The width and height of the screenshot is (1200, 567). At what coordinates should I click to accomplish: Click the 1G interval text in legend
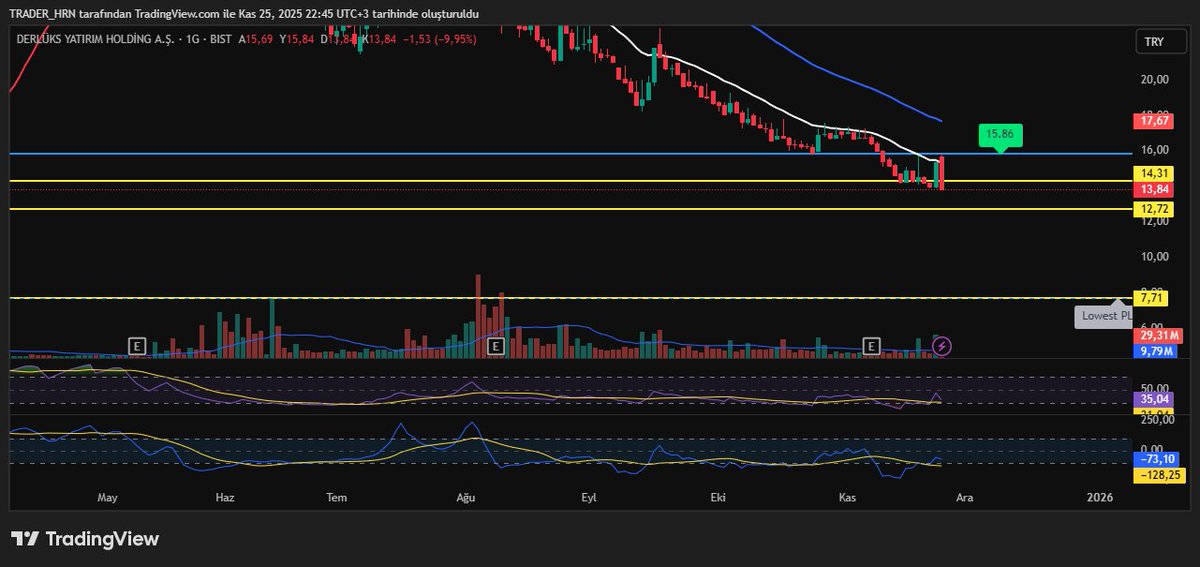click(192, 39)
